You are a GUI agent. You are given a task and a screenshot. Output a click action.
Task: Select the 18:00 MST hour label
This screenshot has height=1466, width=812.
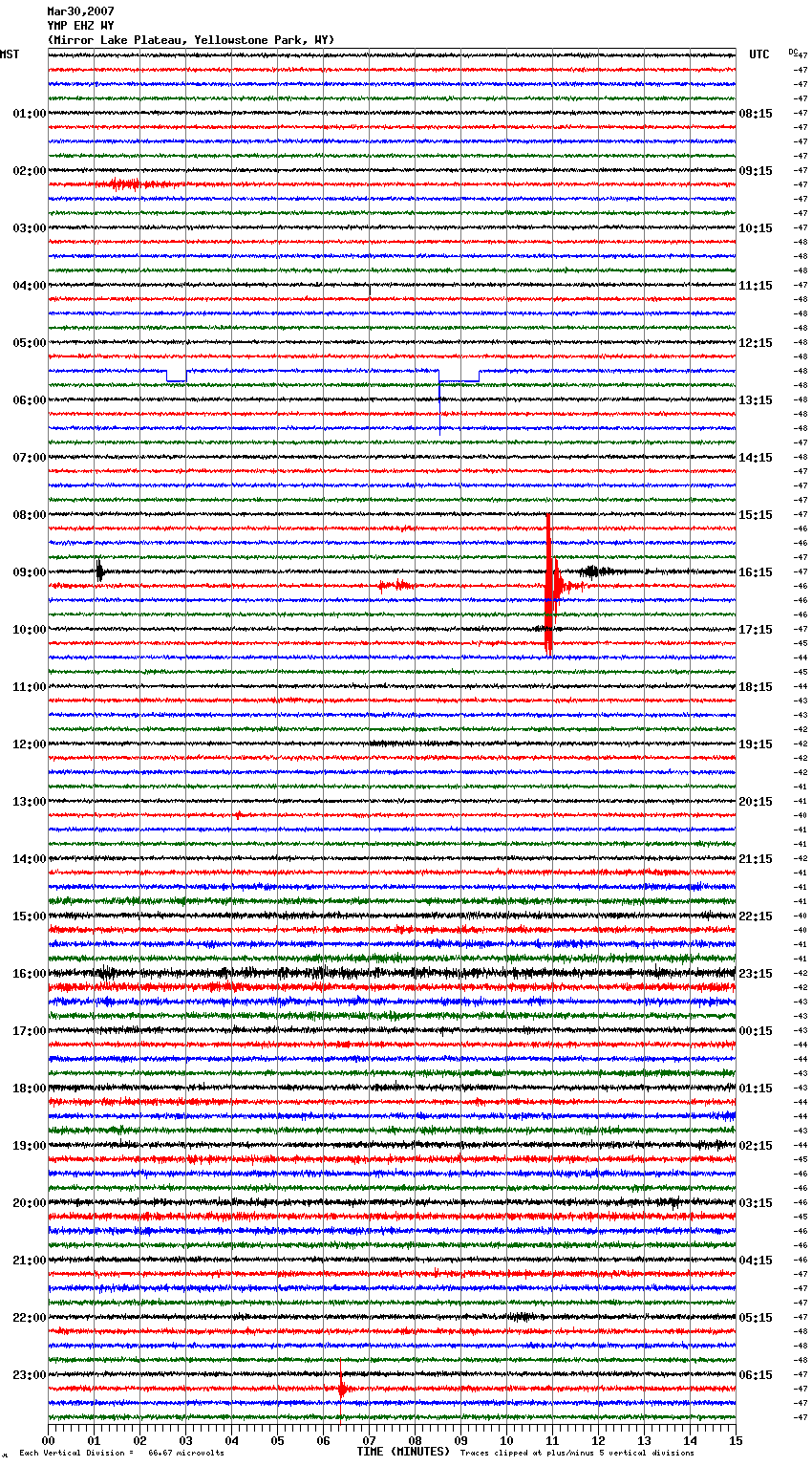(30, 1089)
